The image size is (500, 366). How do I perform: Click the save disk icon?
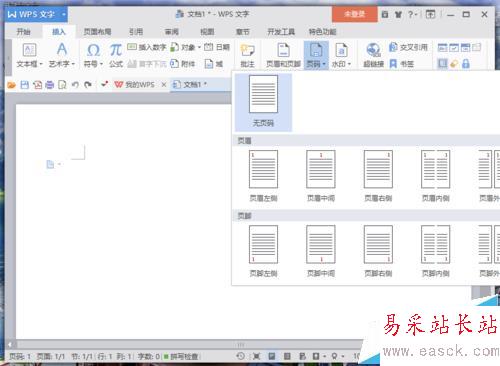pyautogui.click(x=24, y=85)
